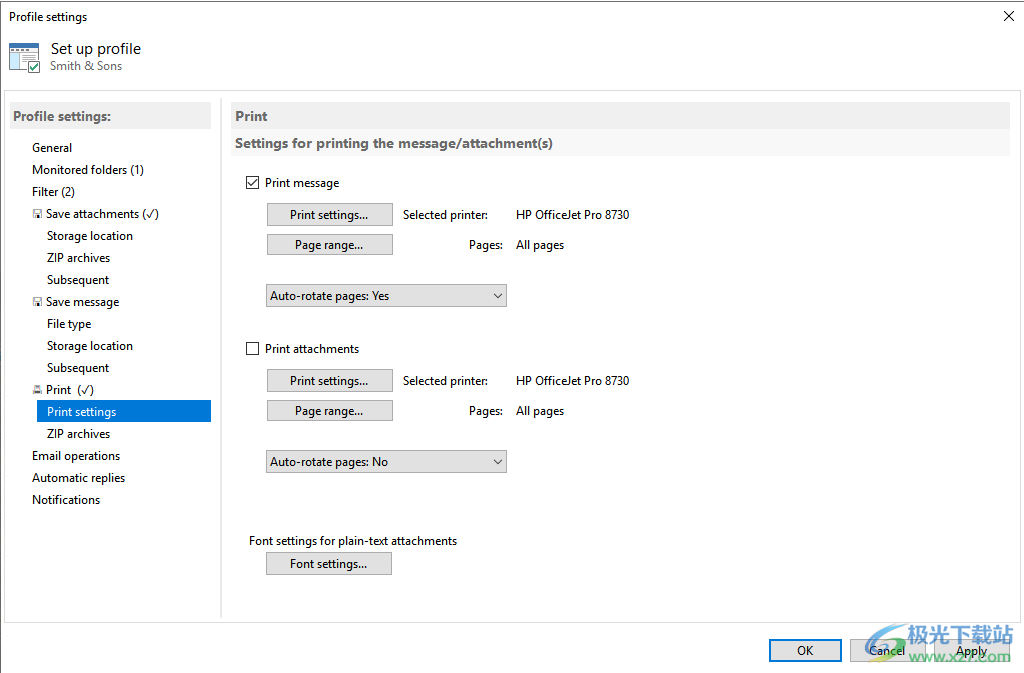Open the Auto-rotate pages: Yes dropdown
The height and width of the screenshot is (673, 1024).
[386, 296]
